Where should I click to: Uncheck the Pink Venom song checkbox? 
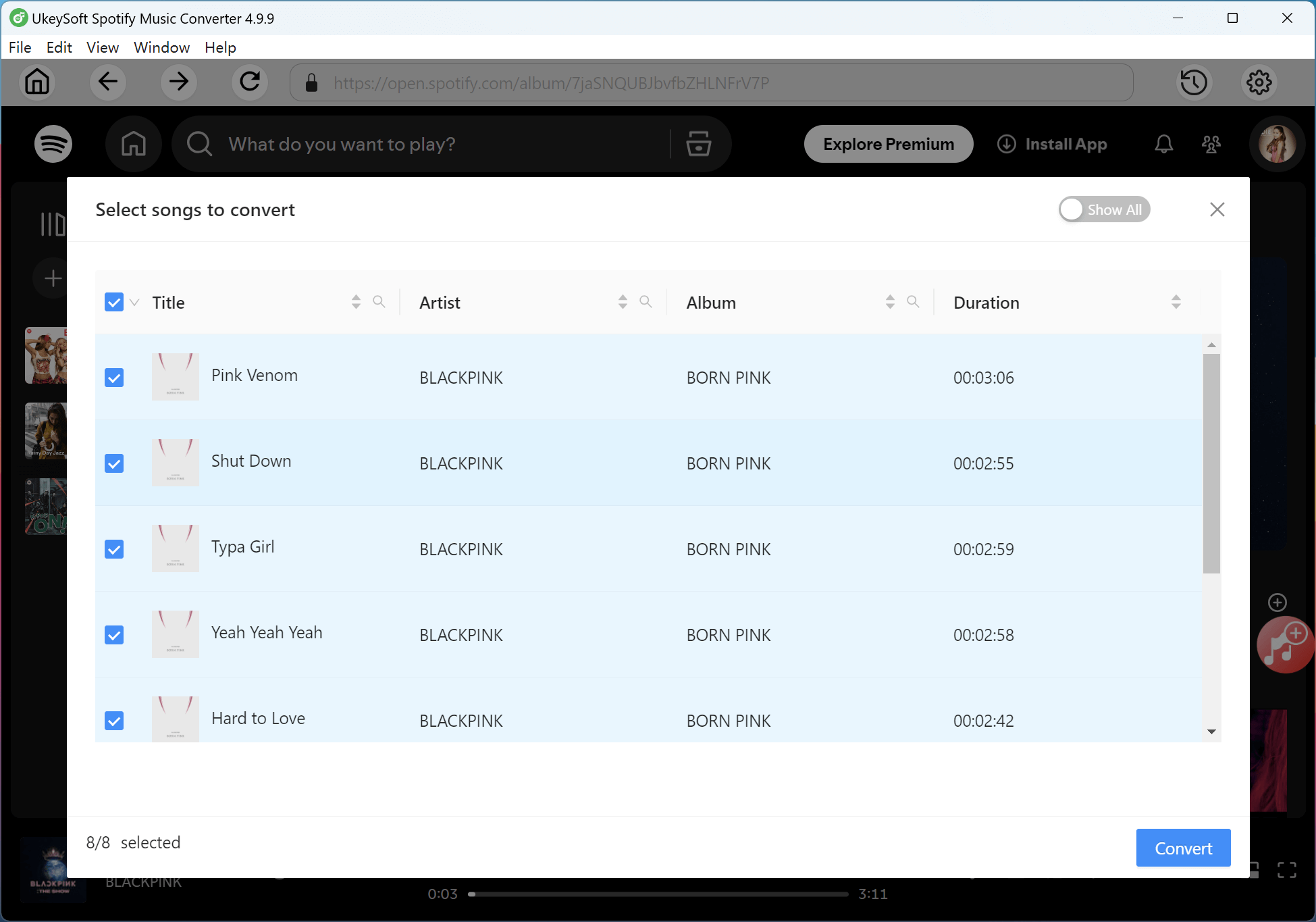coord(114,378)
